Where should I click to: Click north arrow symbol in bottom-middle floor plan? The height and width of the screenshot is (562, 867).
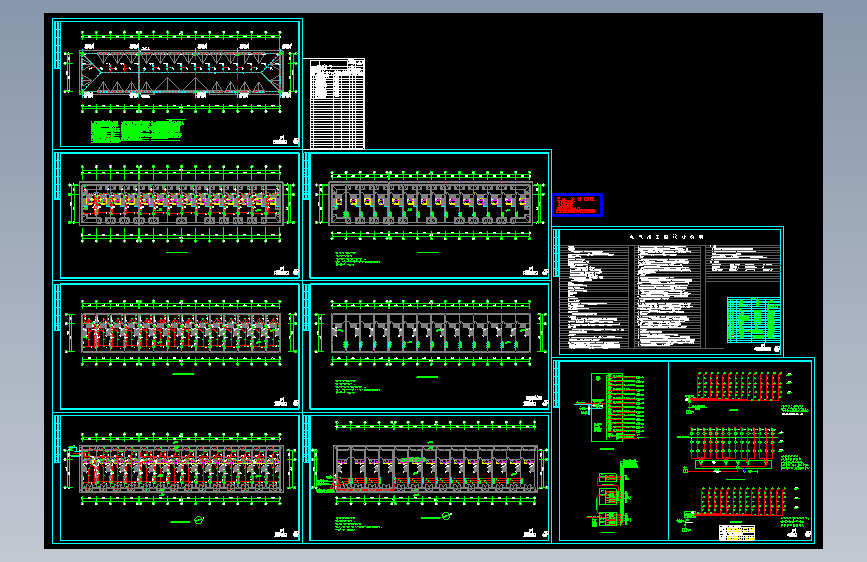coord(446,517)
